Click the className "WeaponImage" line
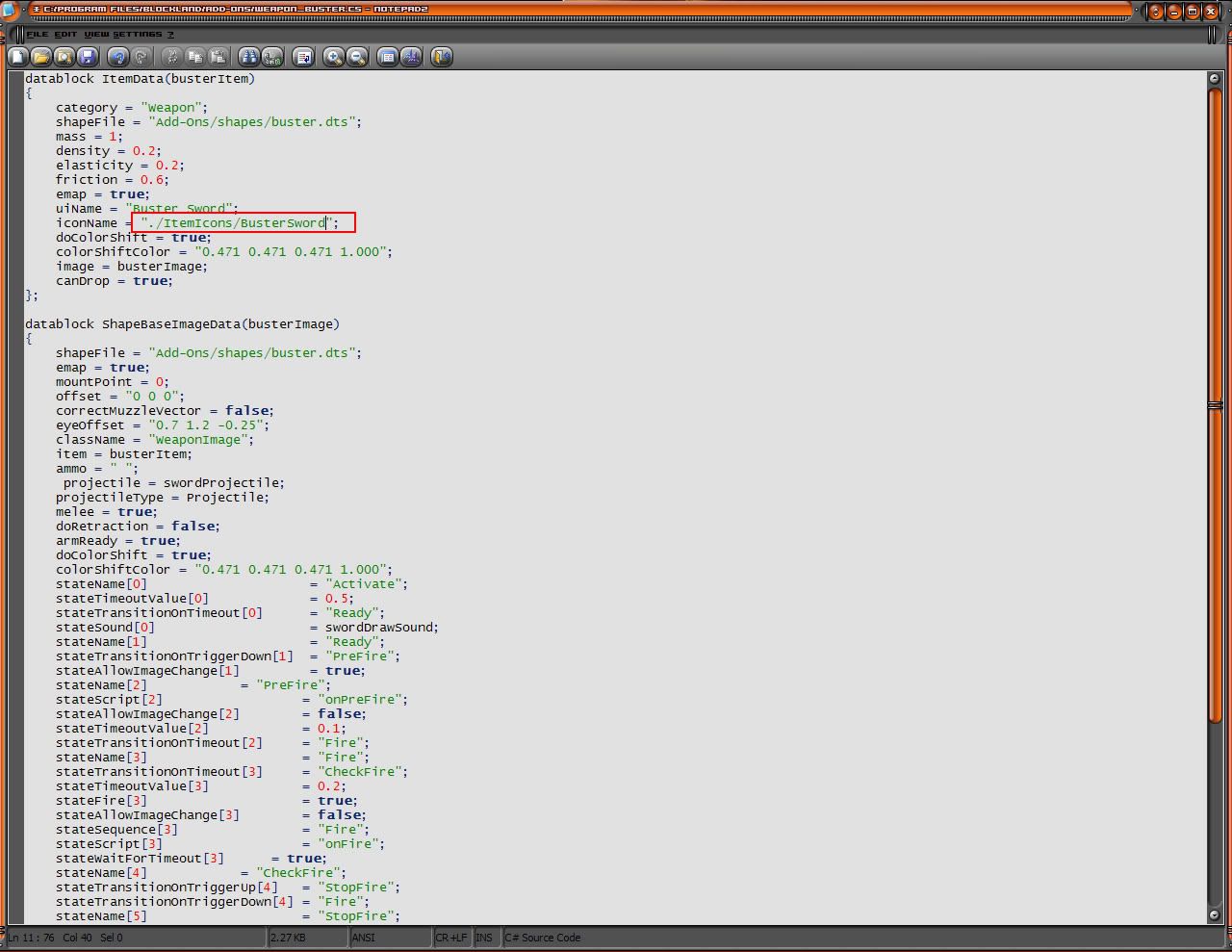 click(155, 440)
